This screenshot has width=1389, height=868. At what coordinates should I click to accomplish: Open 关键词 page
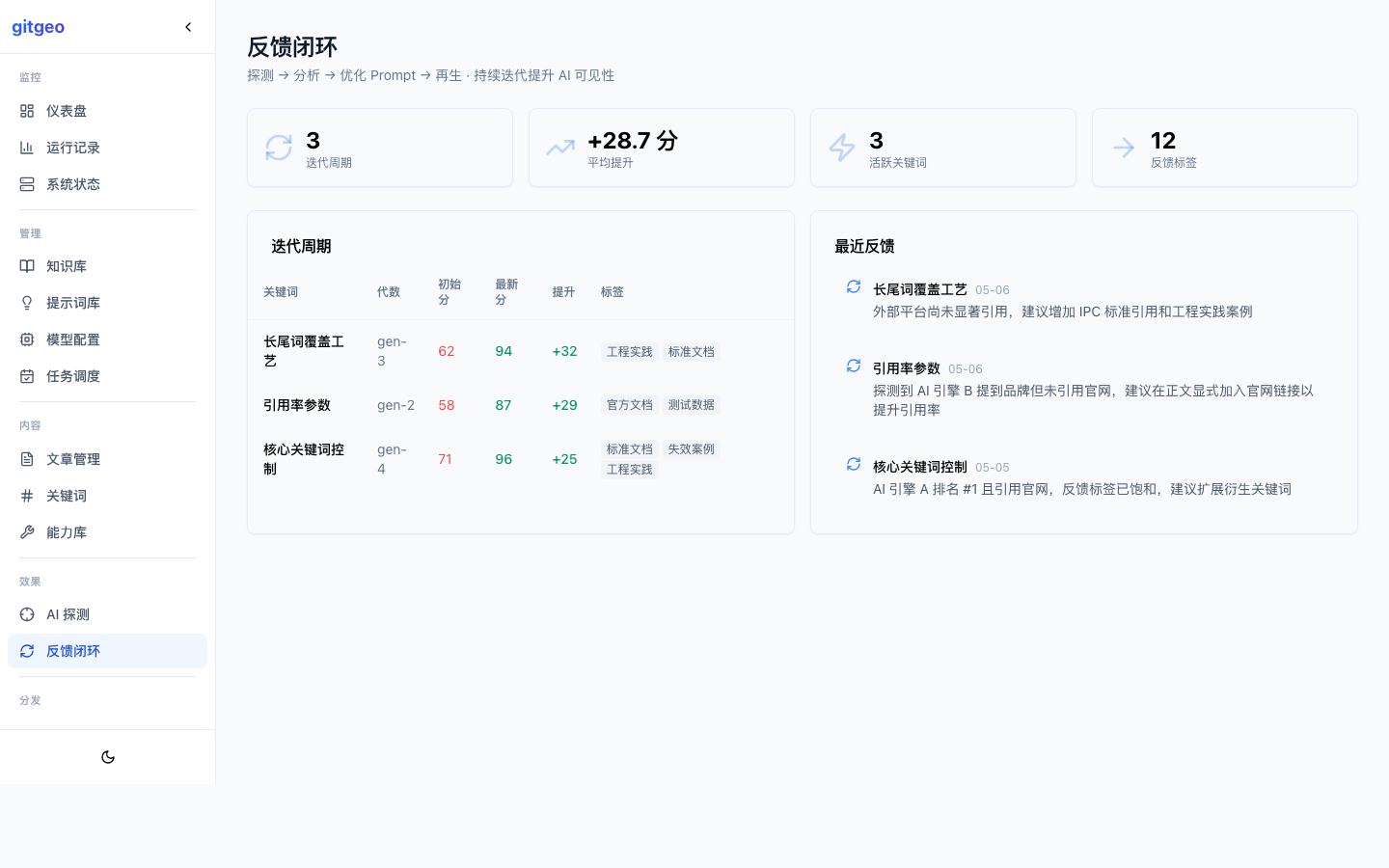(107, 496)
